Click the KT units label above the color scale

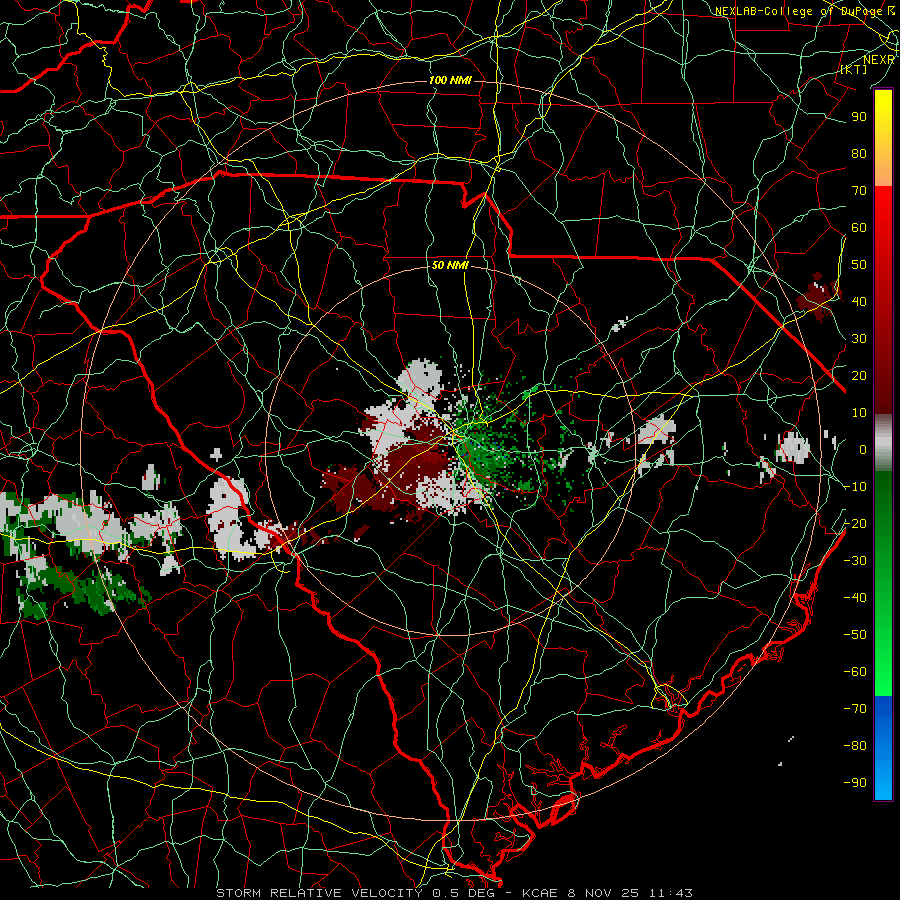point(854,69)
